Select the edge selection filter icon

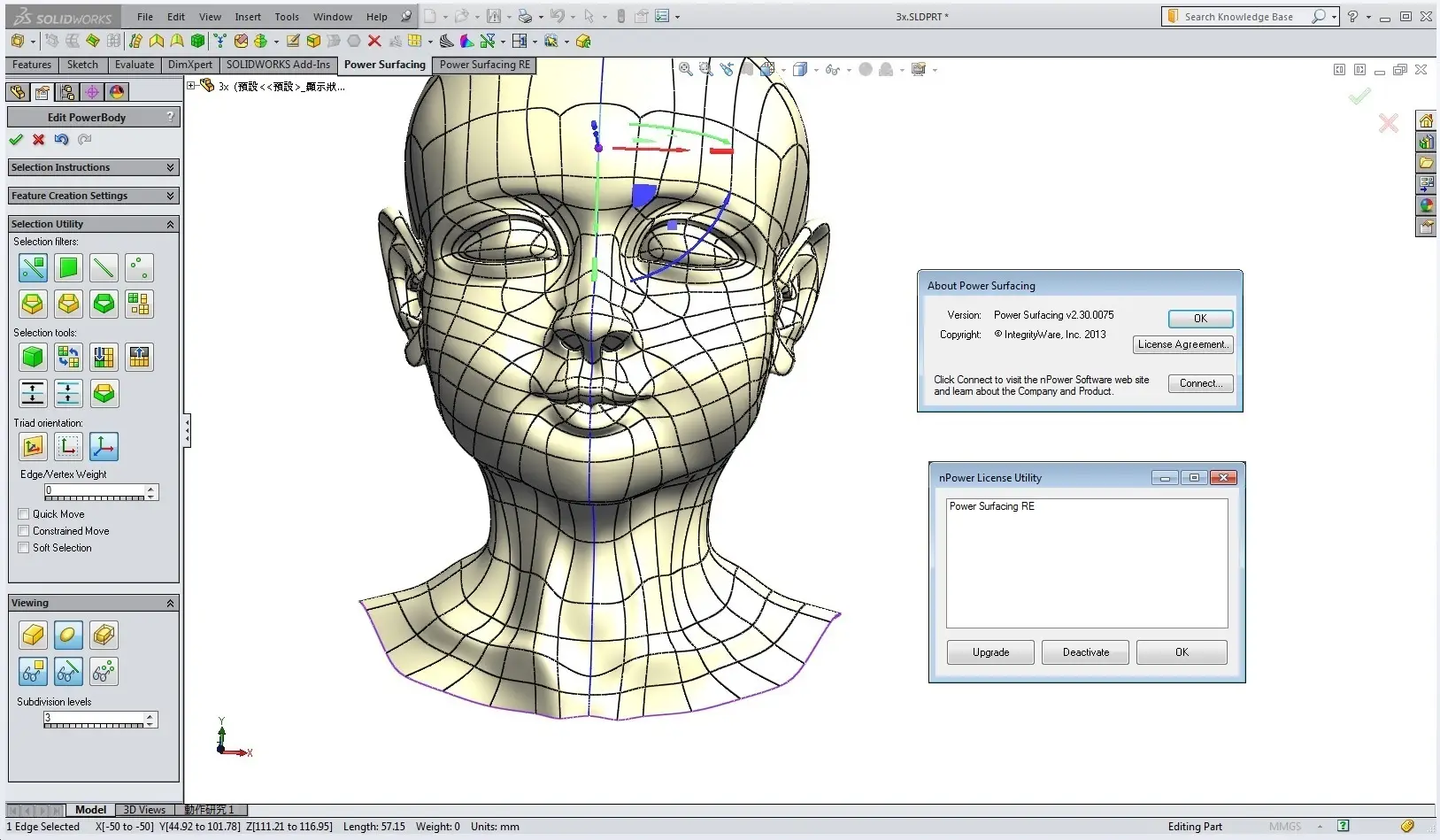click(x=104, y=267)
